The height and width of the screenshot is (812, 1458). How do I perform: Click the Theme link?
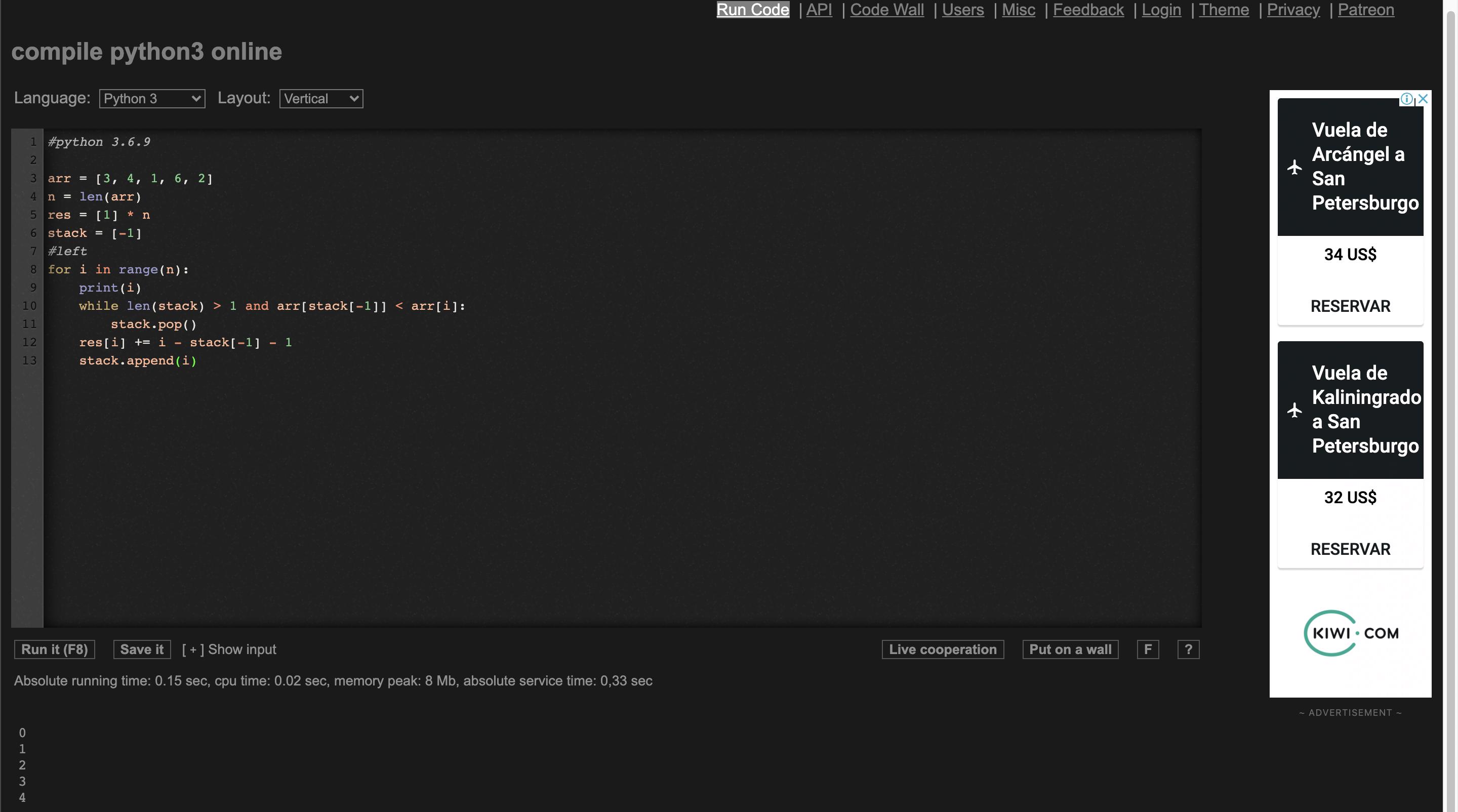click(1224, 10)
